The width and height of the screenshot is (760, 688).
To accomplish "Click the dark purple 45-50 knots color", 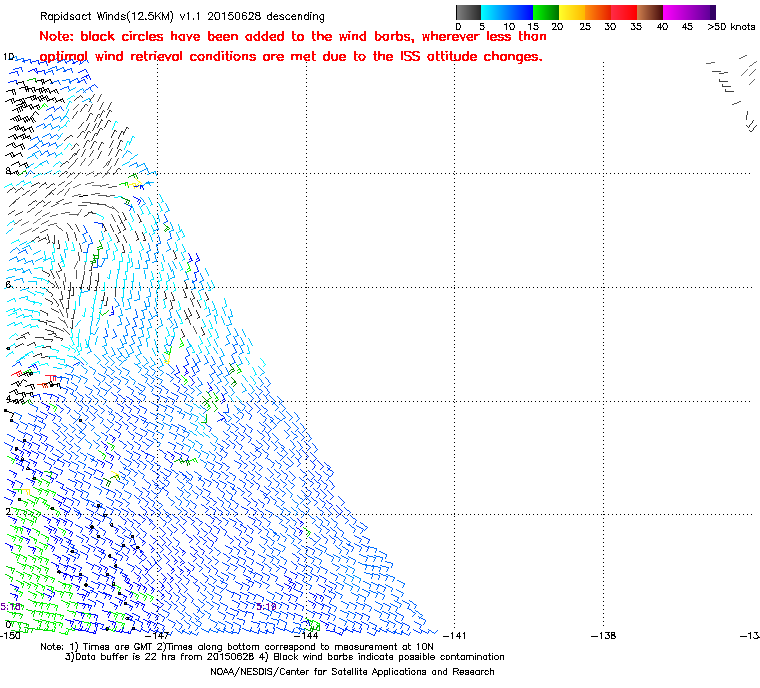I will pos(702,12).
